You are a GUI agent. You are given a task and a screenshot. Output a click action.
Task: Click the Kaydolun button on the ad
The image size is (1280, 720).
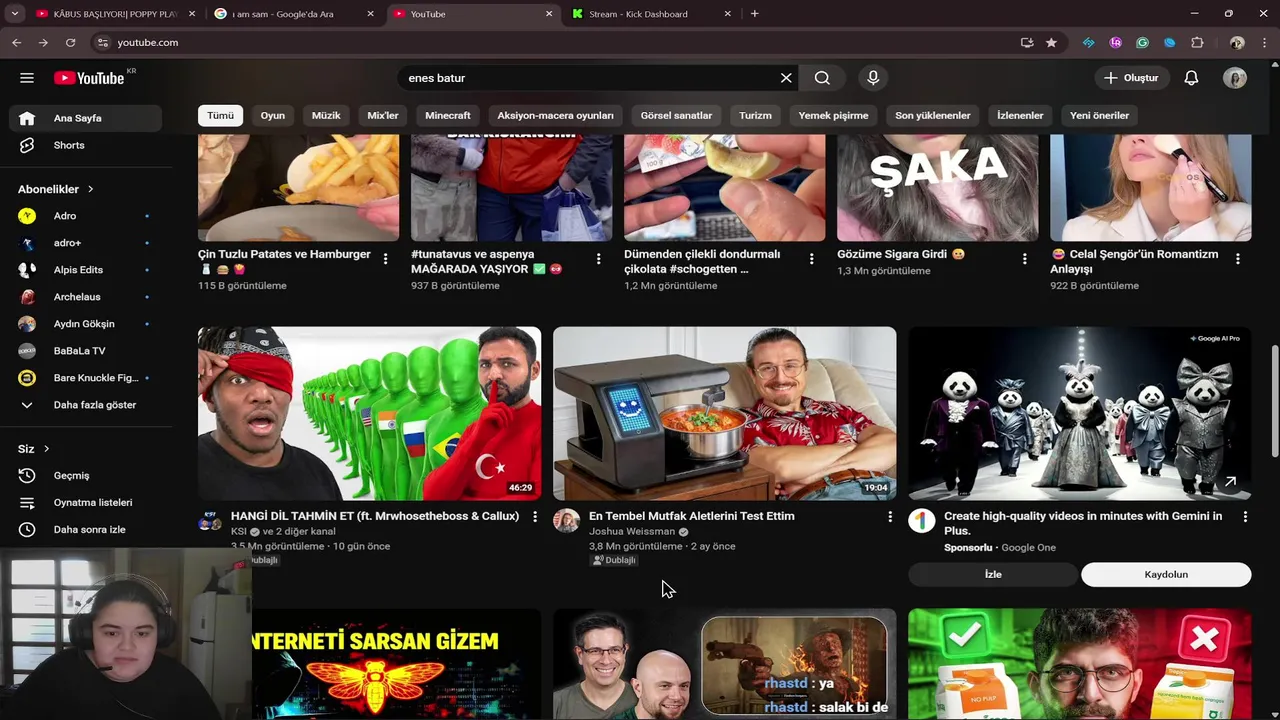click(1166, 574)
